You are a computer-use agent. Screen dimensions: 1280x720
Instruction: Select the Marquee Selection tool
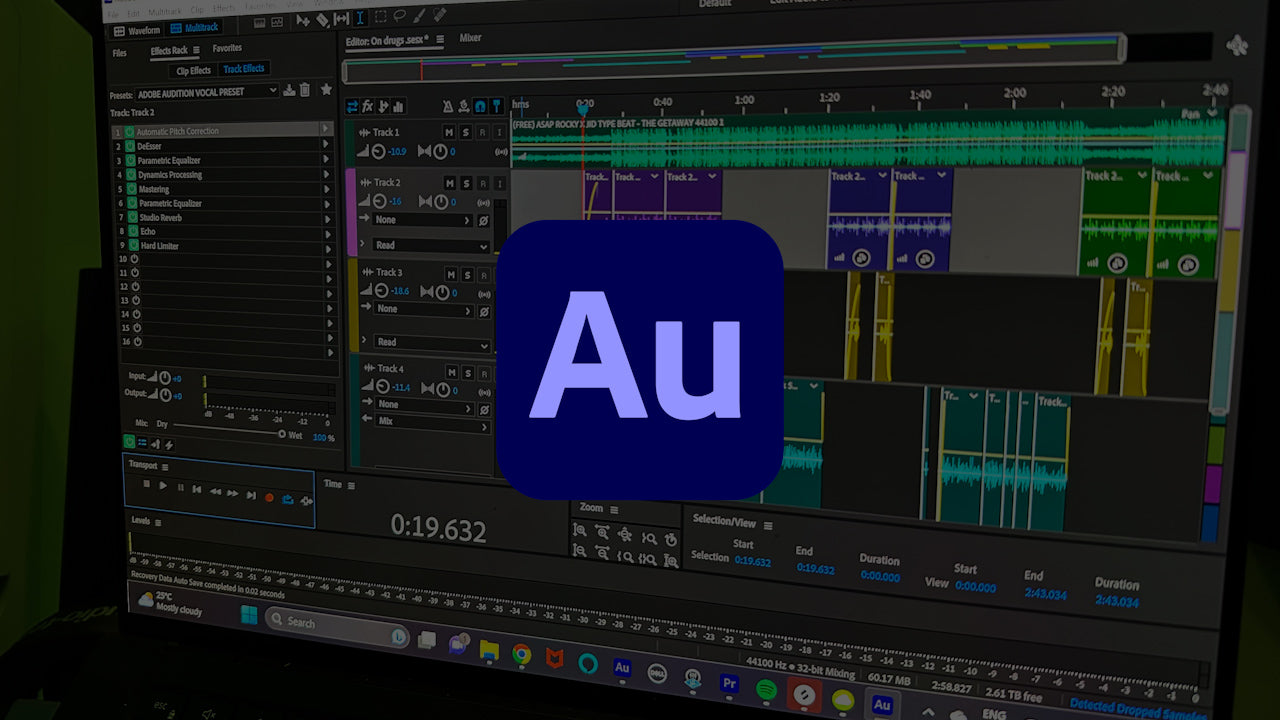pyautogui.click(x=380, y=16)
